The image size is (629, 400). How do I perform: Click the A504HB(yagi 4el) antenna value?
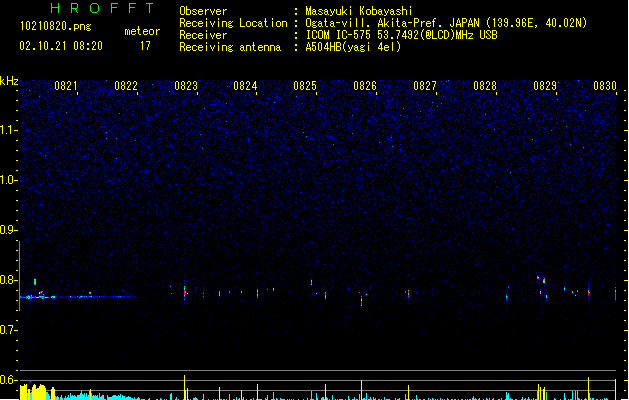(353, 47)
